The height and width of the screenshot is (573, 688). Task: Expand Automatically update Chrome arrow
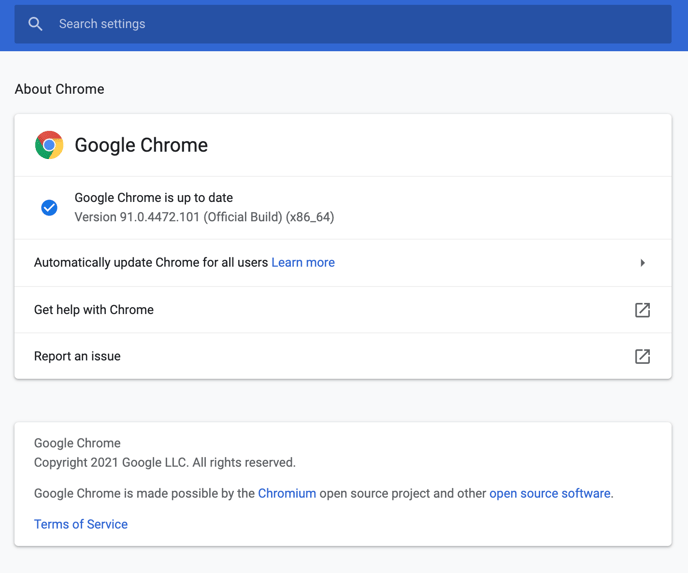tap(642, 263)
